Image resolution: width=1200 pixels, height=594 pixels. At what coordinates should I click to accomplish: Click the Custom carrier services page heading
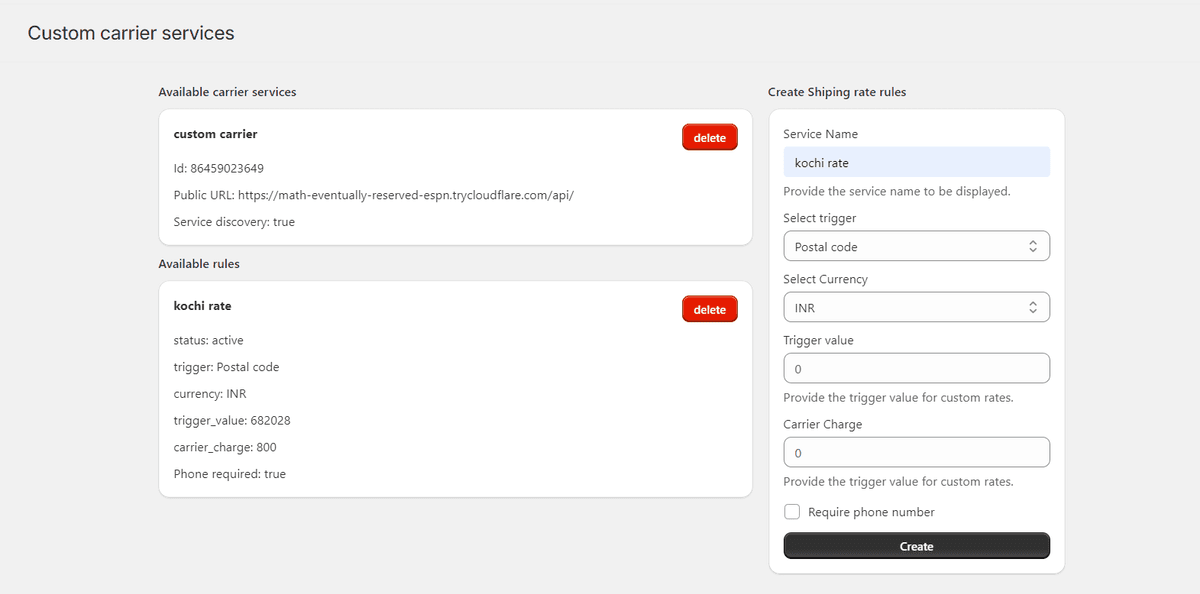coord(131,33)
